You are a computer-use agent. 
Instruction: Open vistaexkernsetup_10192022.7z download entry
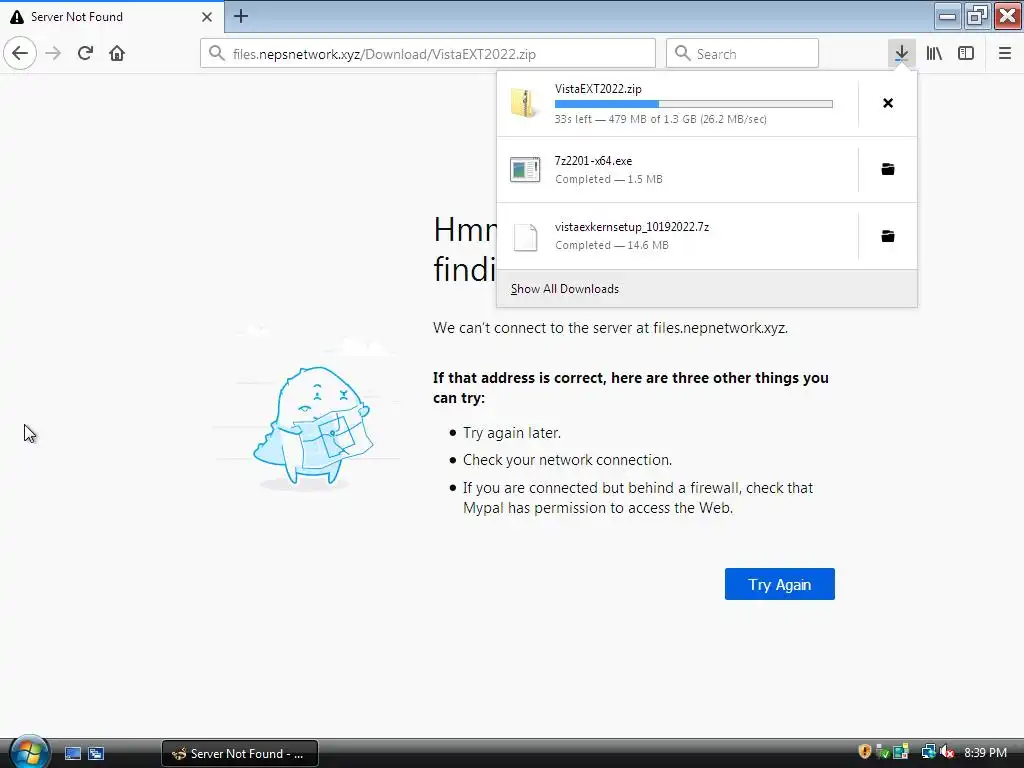click(677, 236)
